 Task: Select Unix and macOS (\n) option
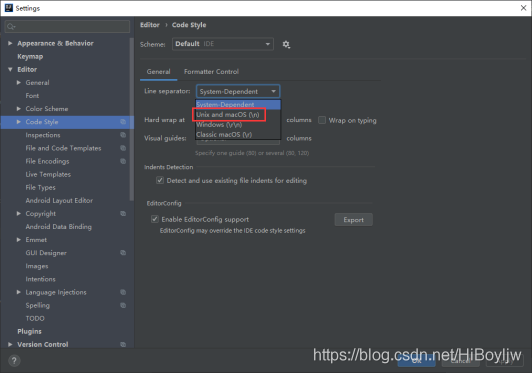pyautogui.click(x=238, y=115)
